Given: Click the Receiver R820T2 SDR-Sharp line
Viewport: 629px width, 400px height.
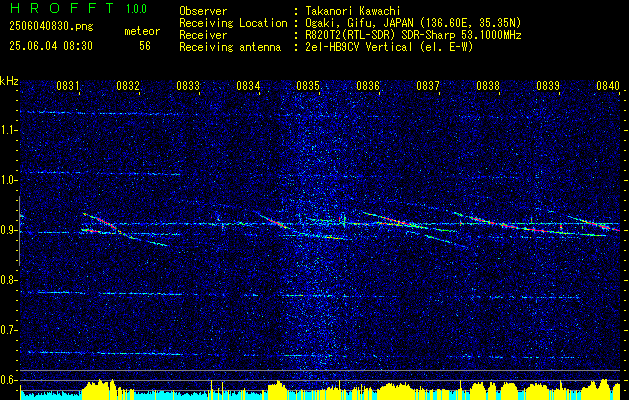Looking at the screenshot, I should (x=413, y=35).
